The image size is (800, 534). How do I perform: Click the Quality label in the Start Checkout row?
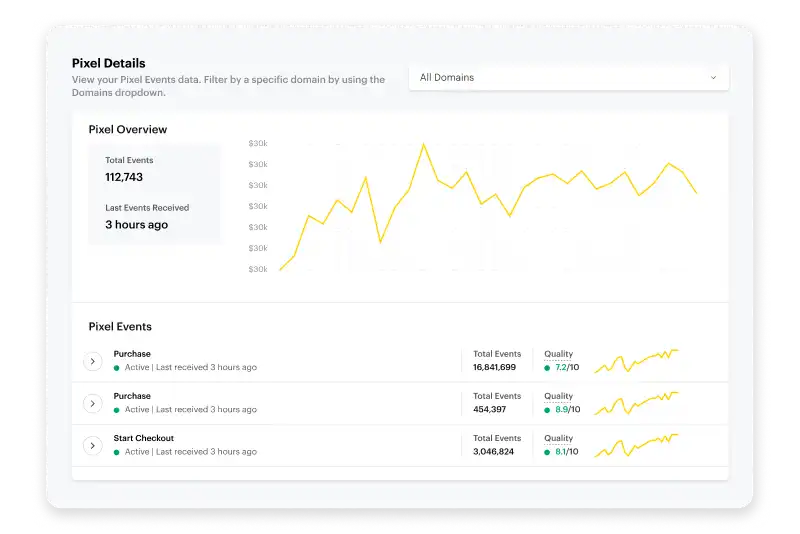pos(558,438)
